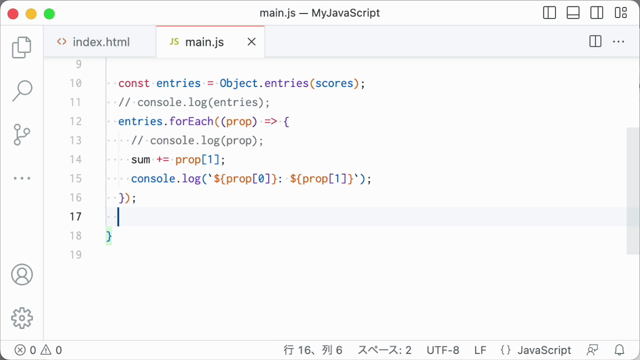This screenshot has width=640, height=360.
Task: Change indentation via スペース: 2
Action: (x=384, y=350)
